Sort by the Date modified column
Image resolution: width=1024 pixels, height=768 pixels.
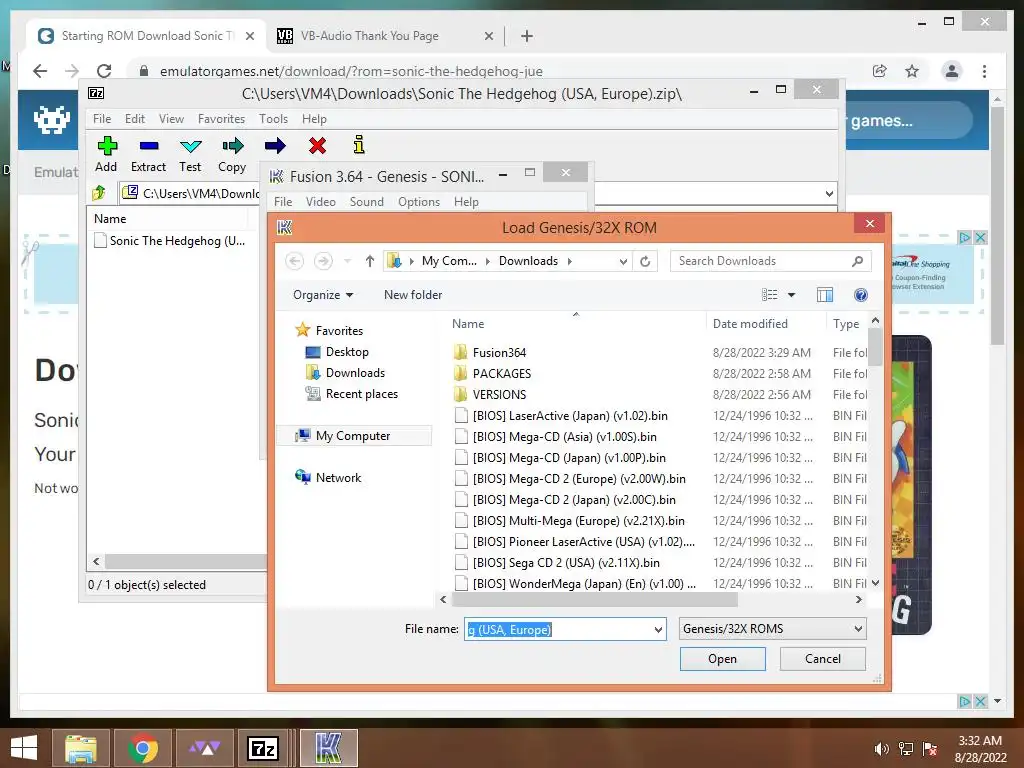point(750,324)
